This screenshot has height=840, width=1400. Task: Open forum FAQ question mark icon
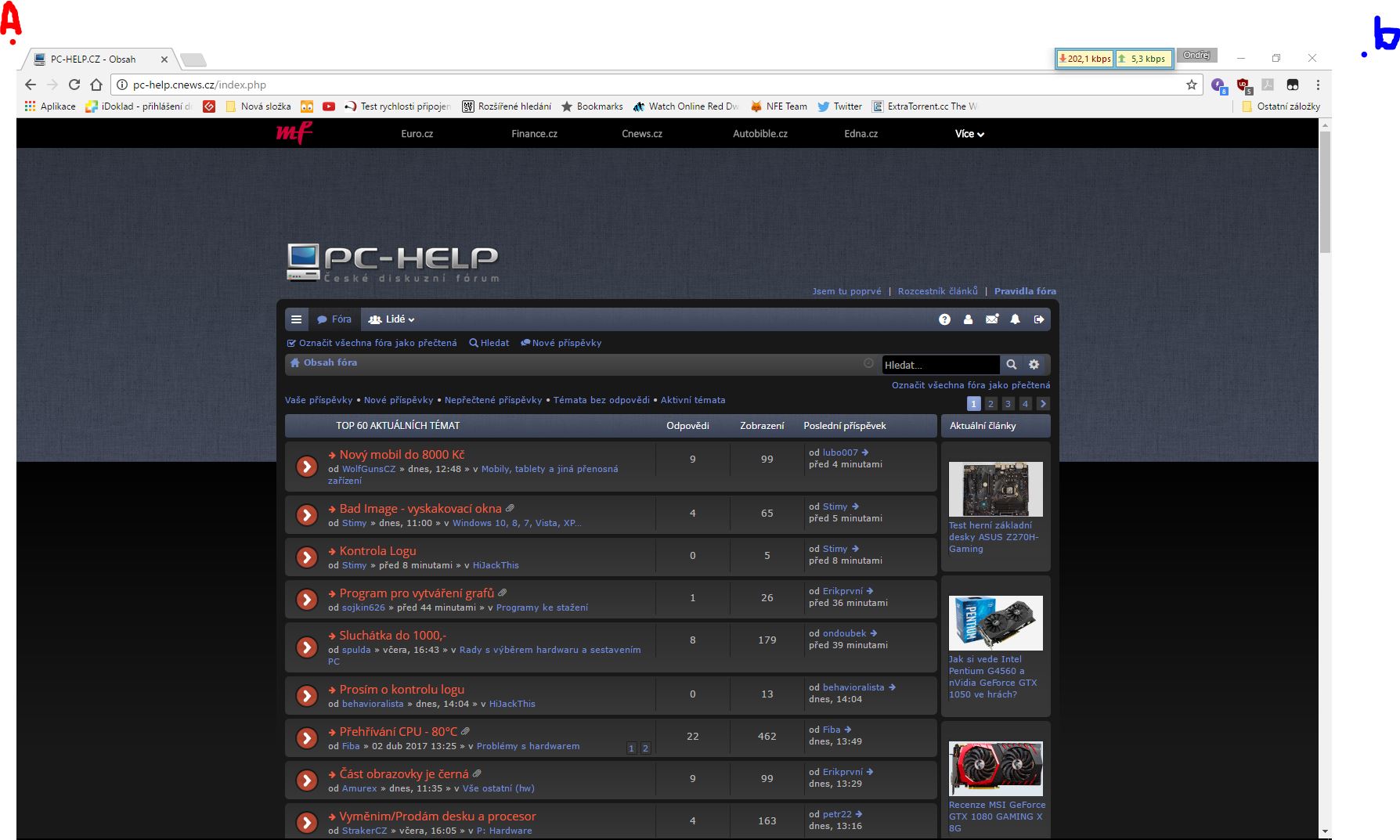pos(944,319)
